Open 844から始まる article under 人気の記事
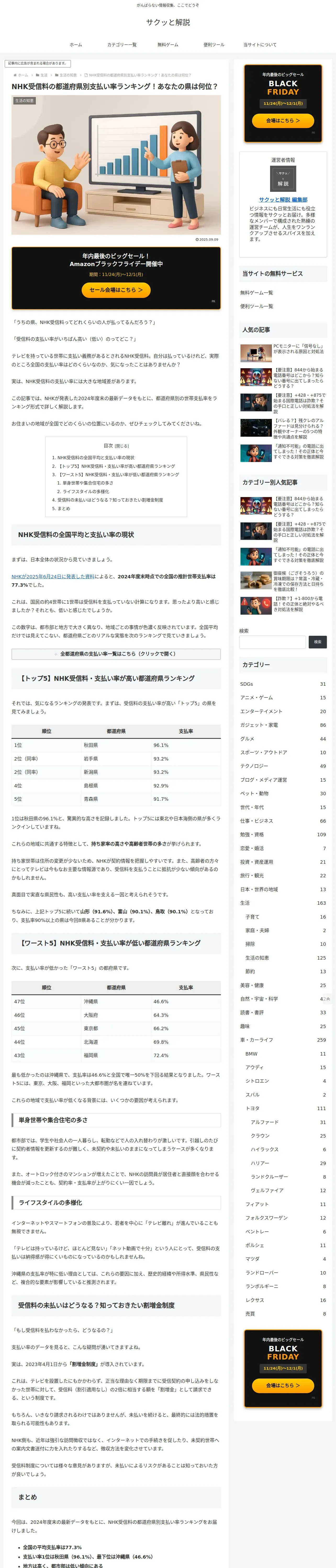The image size is (336, 1568). coord(283,377)
